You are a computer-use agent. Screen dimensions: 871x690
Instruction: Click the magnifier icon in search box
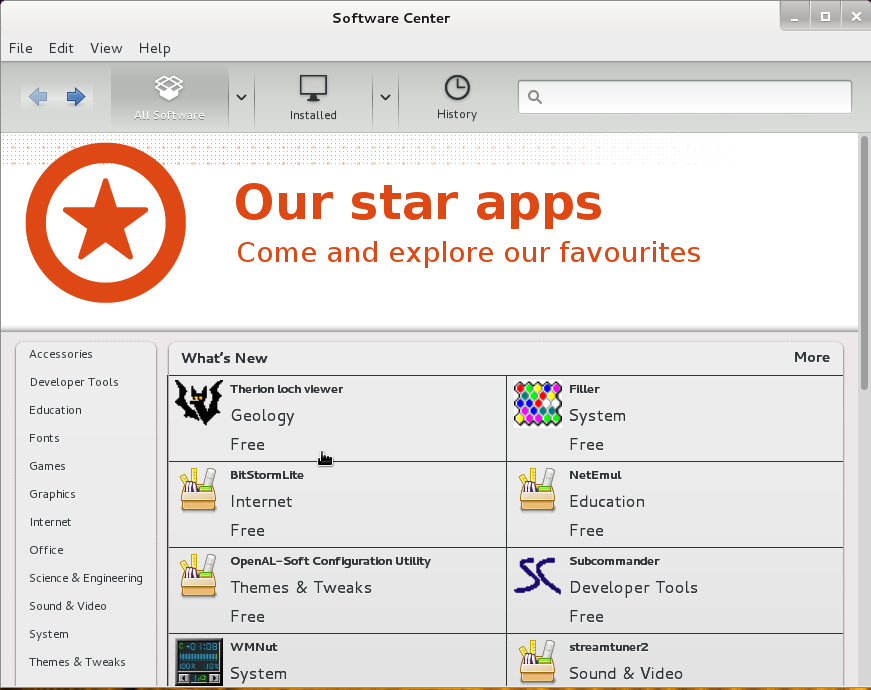[x=534, y=97]
